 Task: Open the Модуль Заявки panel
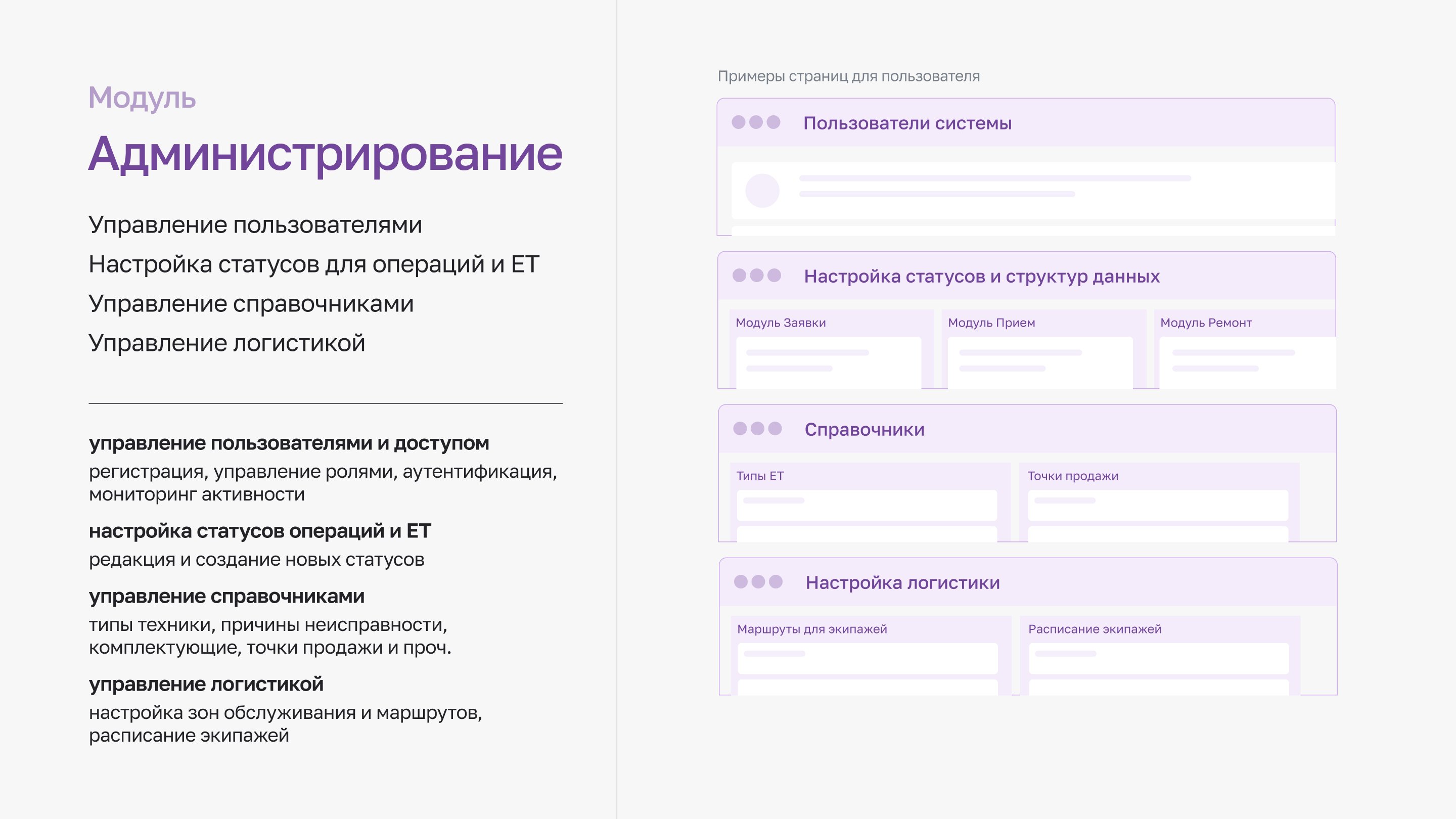tap(781, 323)
